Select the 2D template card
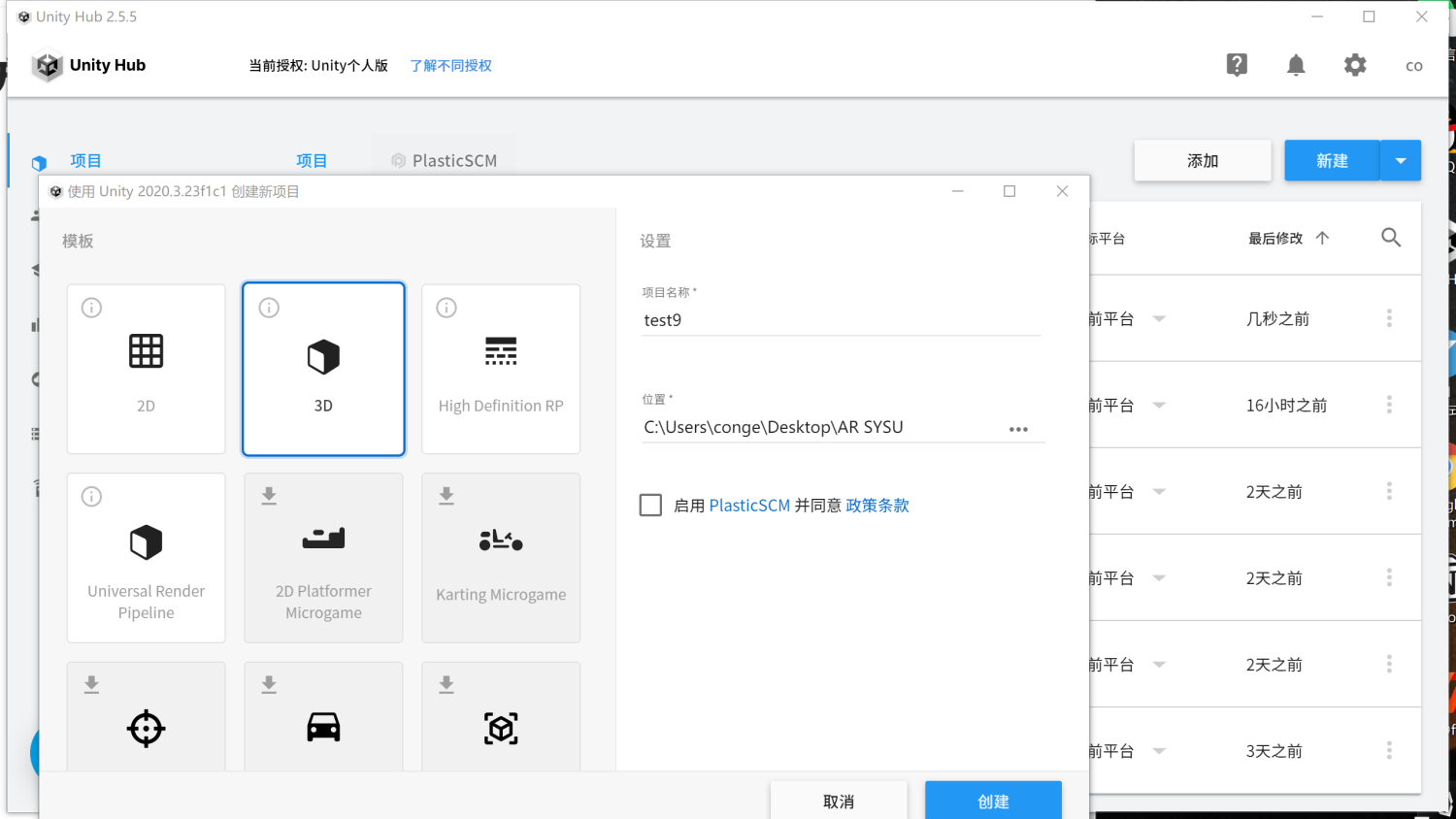 [146, 369]
